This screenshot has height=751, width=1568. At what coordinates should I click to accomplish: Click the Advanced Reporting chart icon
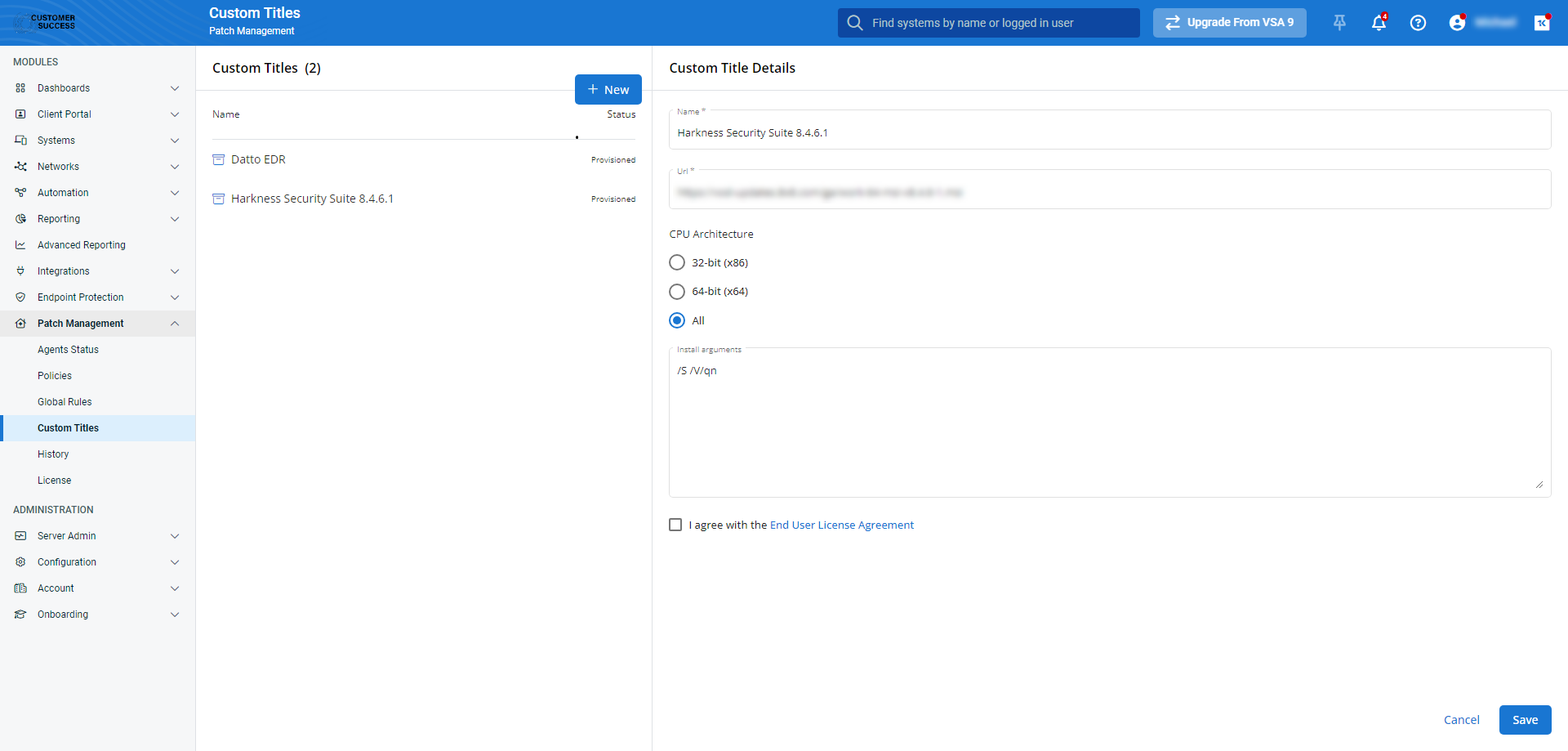pos(20,245)
